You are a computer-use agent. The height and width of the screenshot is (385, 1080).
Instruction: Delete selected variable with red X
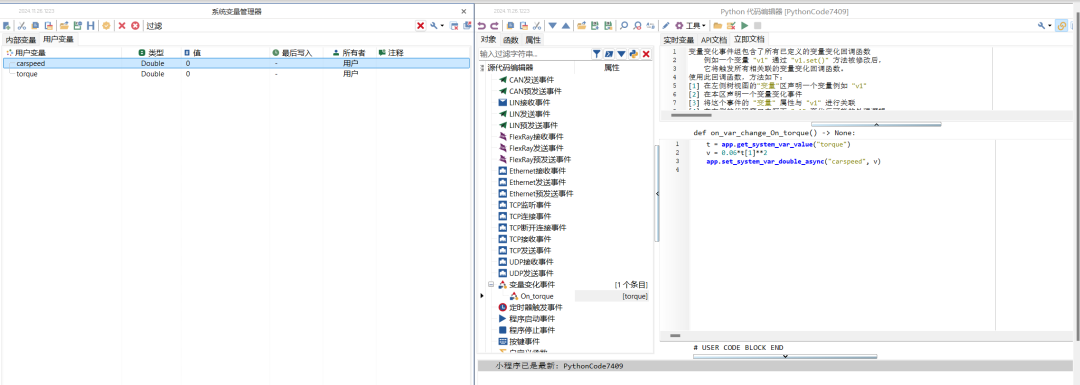point(122,25)
